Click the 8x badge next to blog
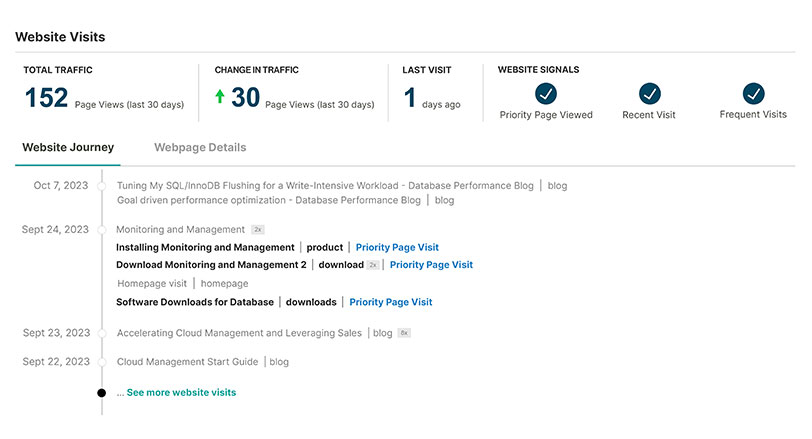 pyautogui.click(x=404, y=333)
